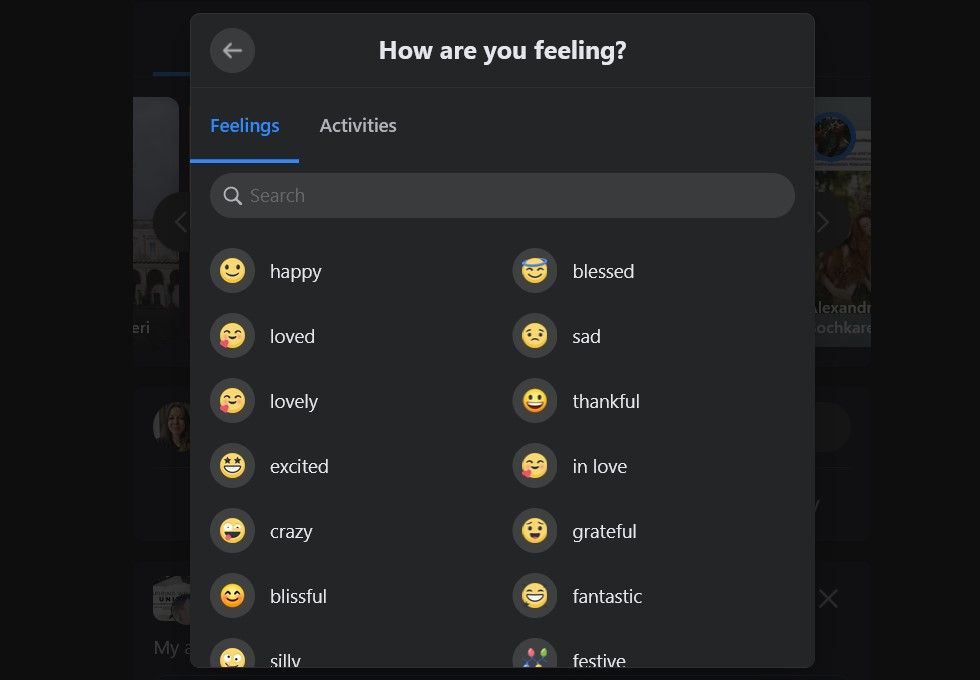
Task: Choose the blessed halo emoji
Action: click(x=535, y=271)
